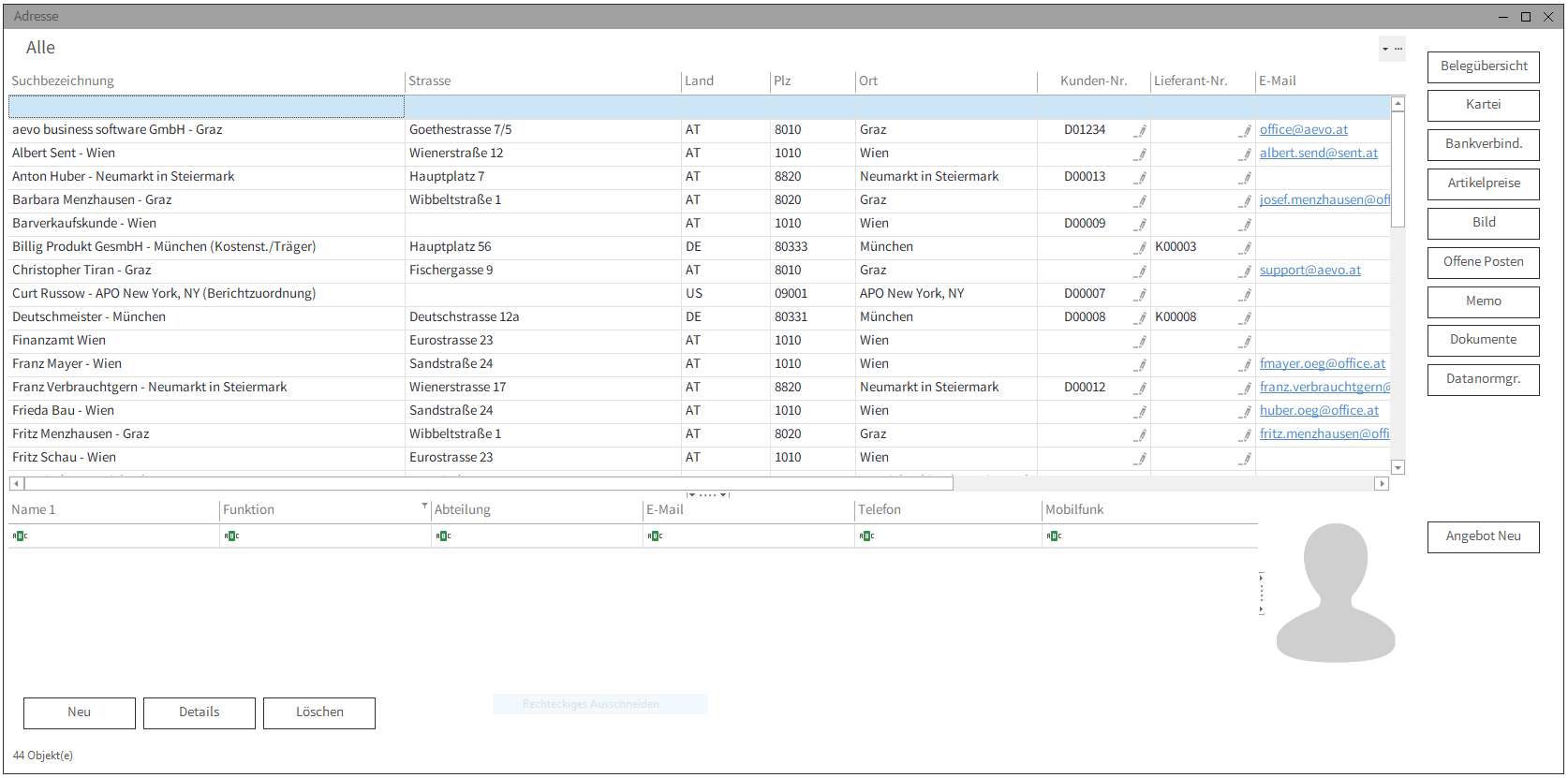
Task: Click the Bild button
Action: [x=1484, y=223]
